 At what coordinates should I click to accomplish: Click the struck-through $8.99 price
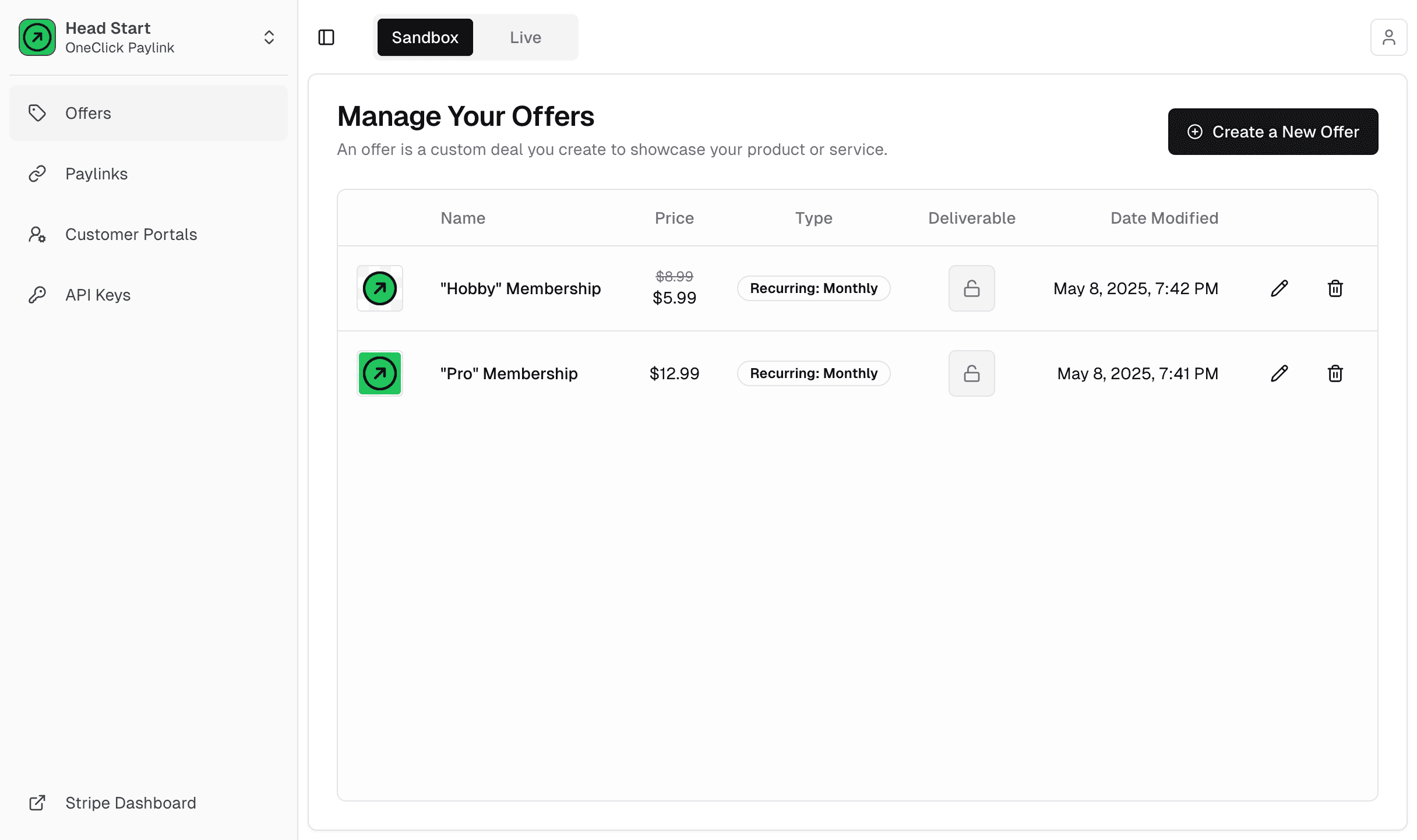(674, 276)
